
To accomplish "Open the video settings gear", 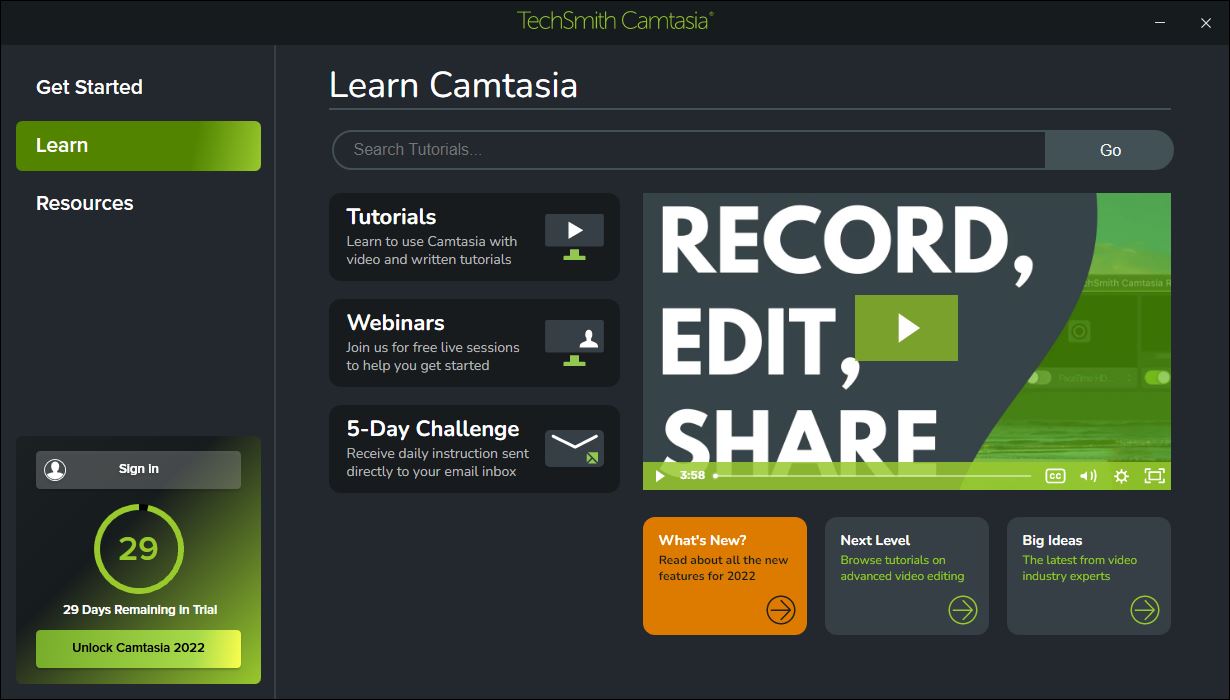I will click(x=1121, y=476).
